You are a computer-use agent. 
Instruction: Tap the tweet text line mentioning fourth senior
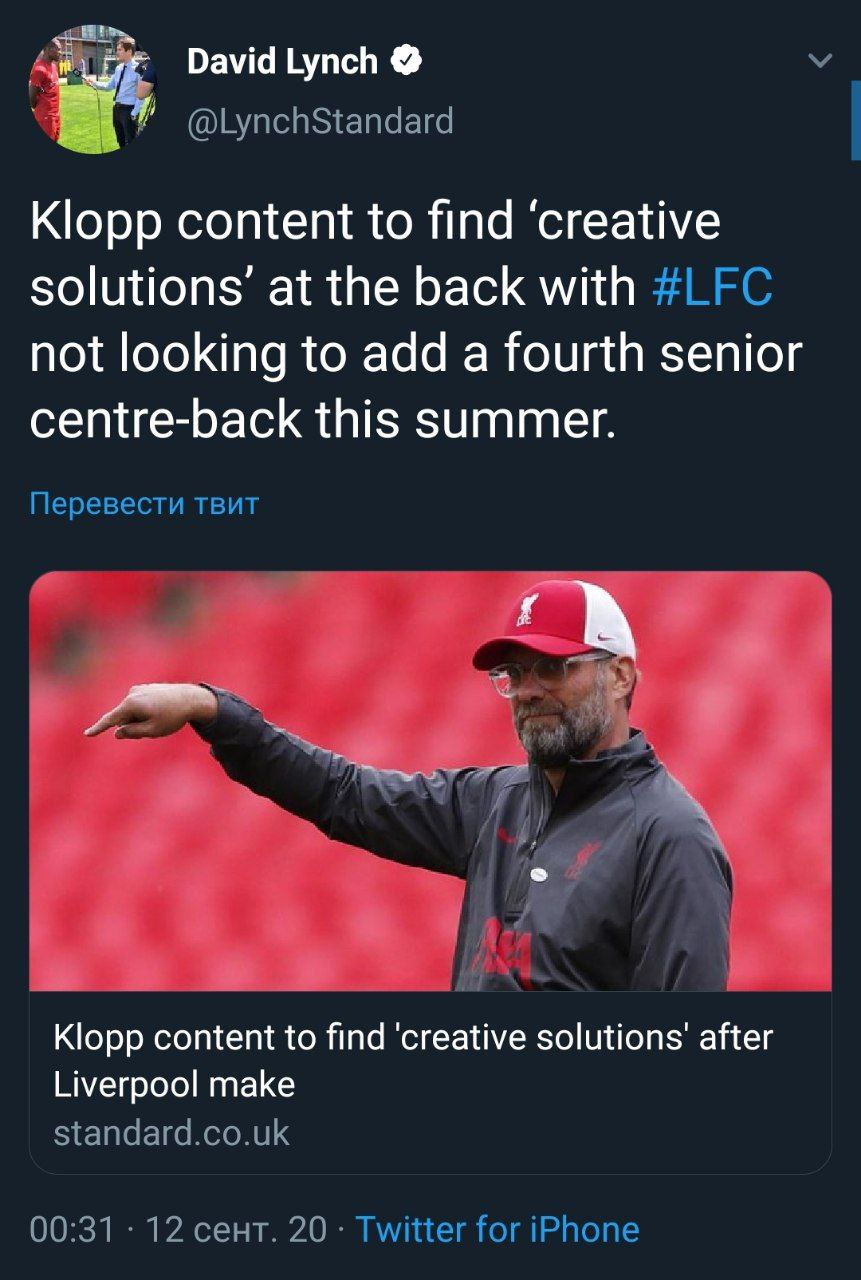pos(416,355)
